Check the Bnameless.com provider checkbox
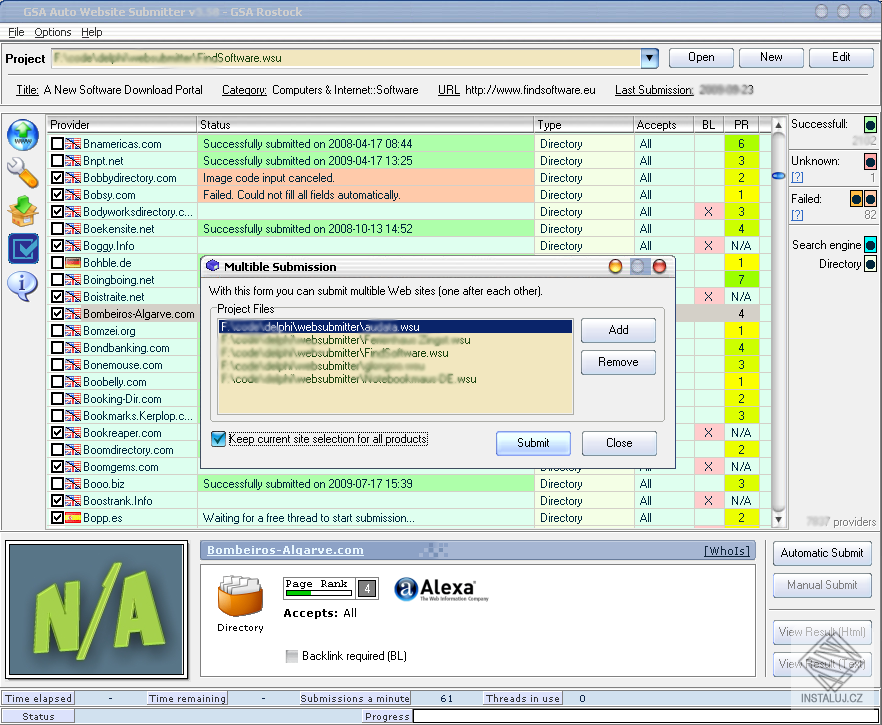 pos(57,143)
